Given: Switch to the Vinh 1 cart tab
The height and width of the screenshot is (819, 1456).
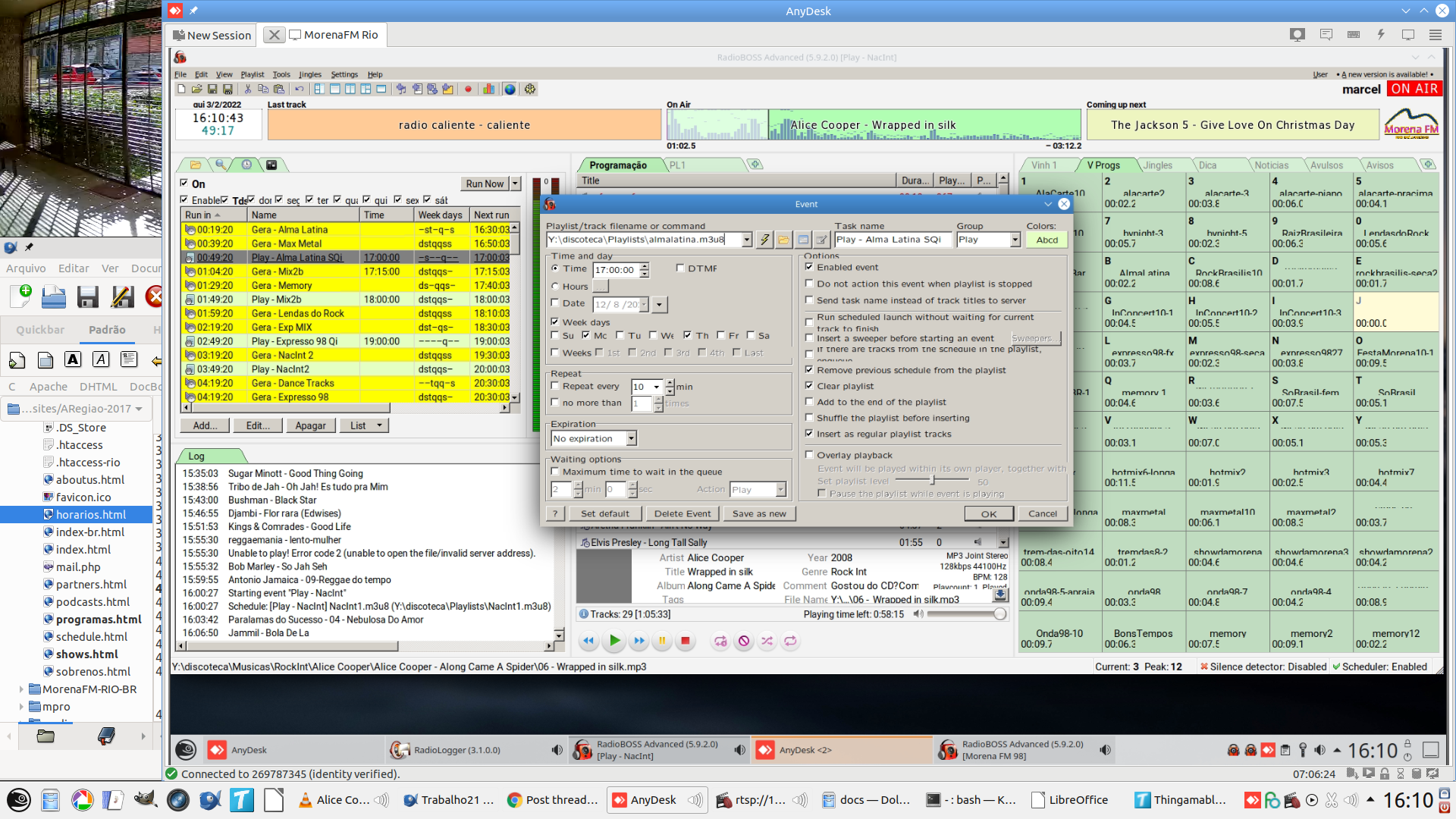Looking at the screenshot, I should (x=1043, y=165).
